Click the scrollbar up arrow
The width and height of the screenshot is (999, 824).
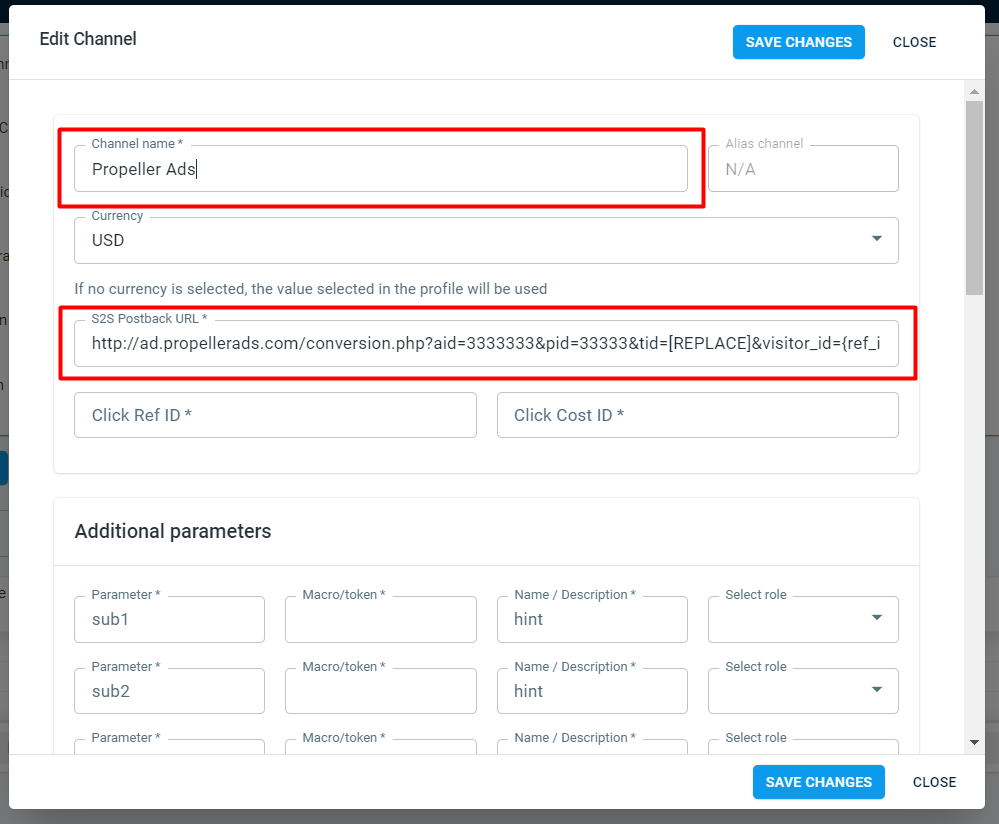pos(974,92)
